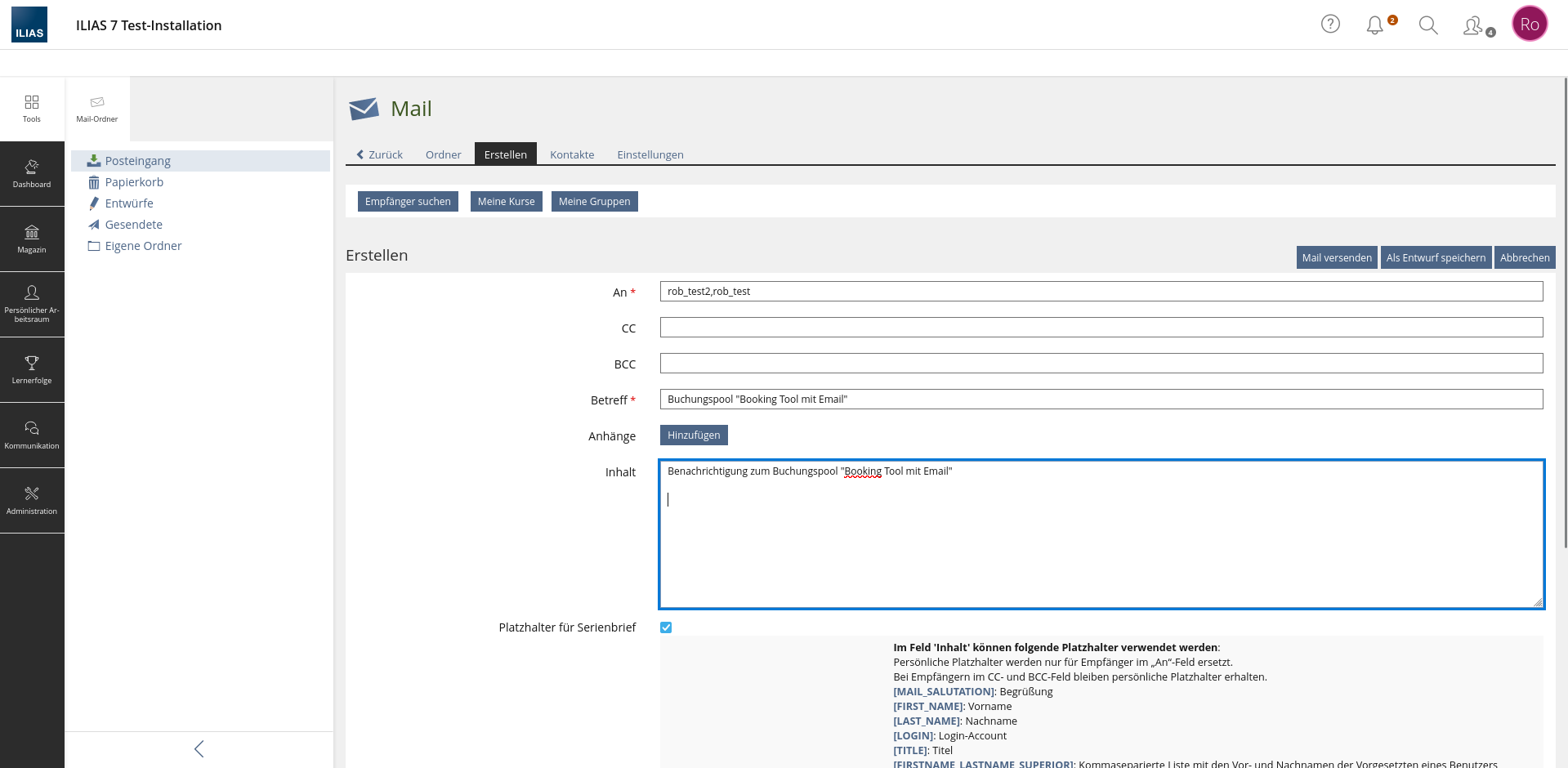Click the search magnifier icon
Screen dimensions: 1568x768
click(1427, 25)
